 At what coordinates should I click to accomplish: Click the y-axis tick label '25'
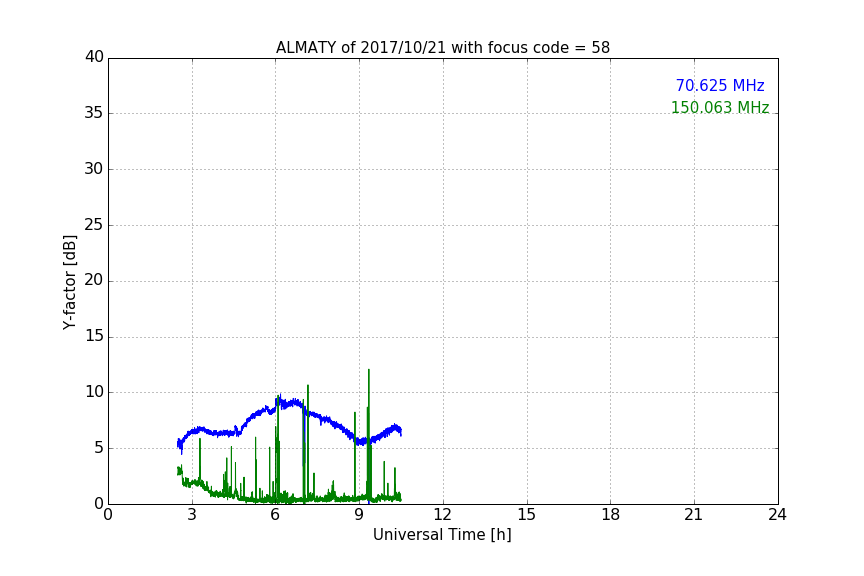(x=94, y=224)
